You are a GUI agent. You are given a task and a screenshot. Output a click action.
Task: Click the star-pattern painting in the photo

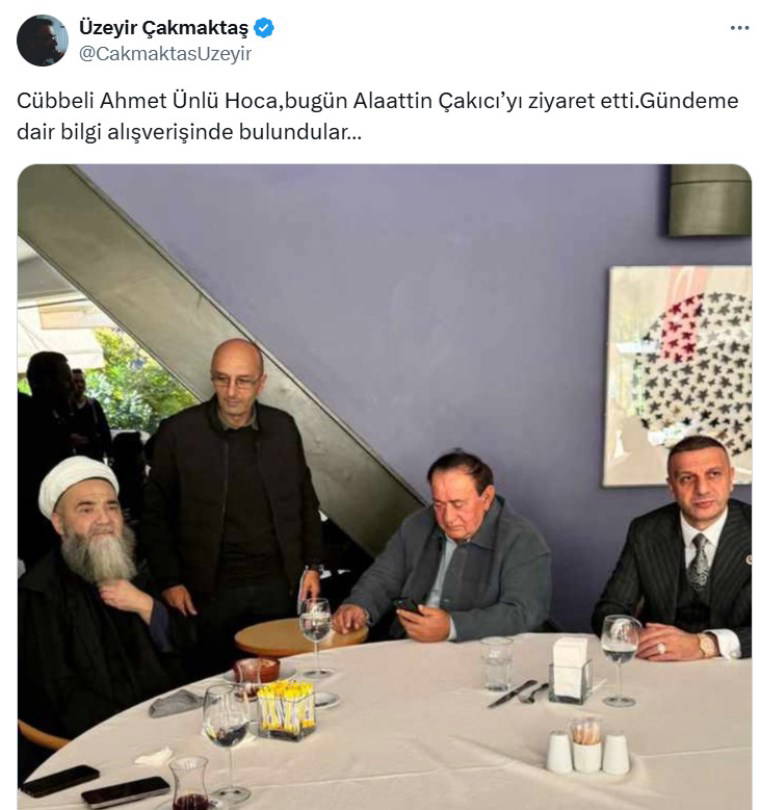tap(680, 376)
